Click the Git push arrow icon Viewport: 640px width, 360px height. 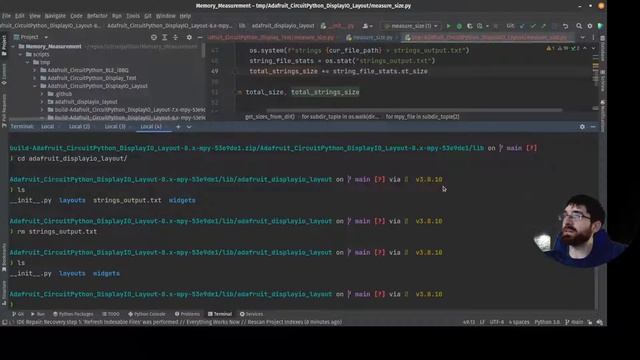point(543,26)
